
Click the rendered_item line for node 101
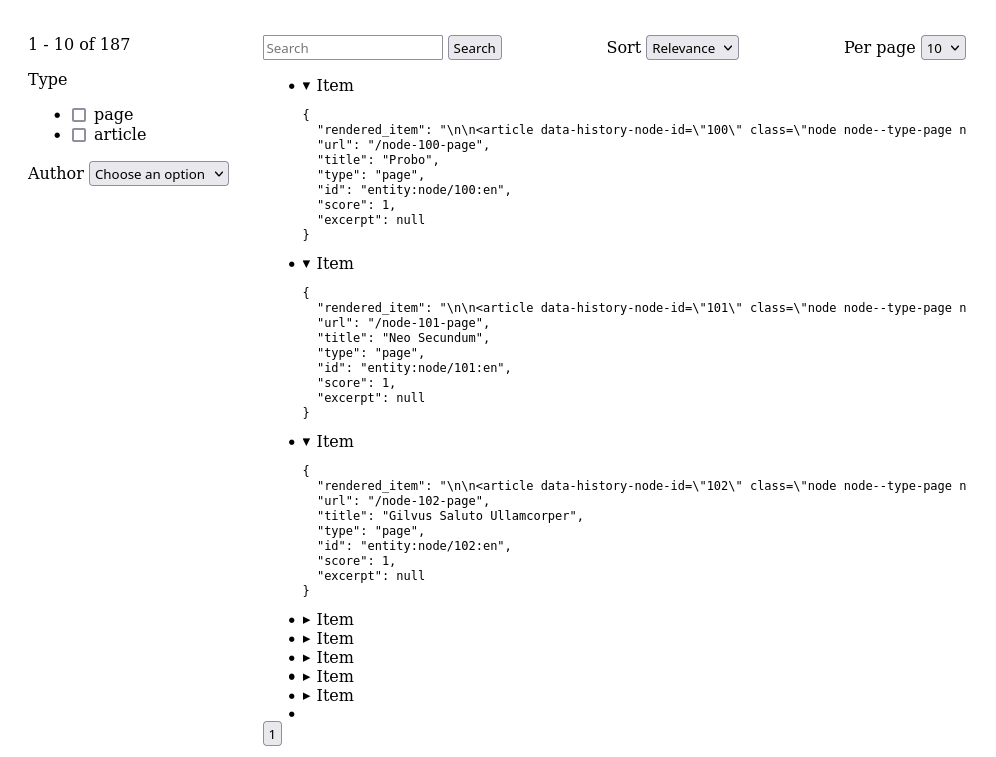pos(642,307)
